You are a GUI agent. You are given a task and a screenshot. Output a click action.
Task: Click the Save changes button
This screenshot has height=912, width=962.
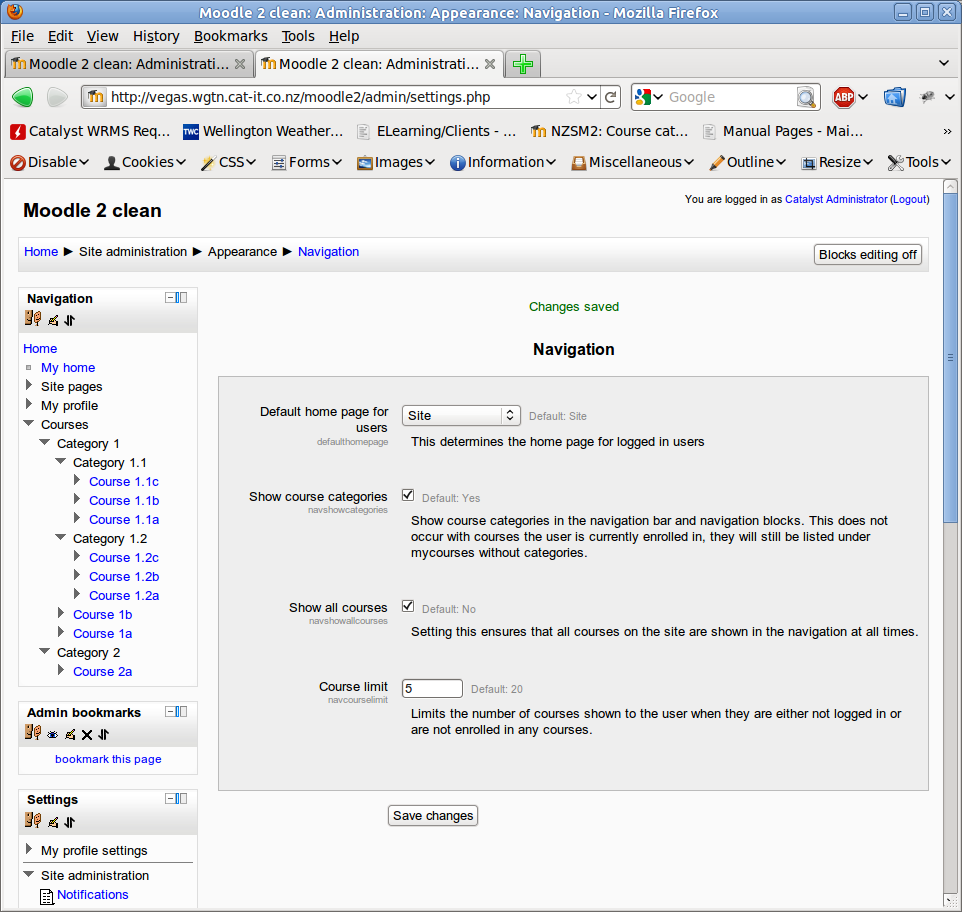point(433,816)
